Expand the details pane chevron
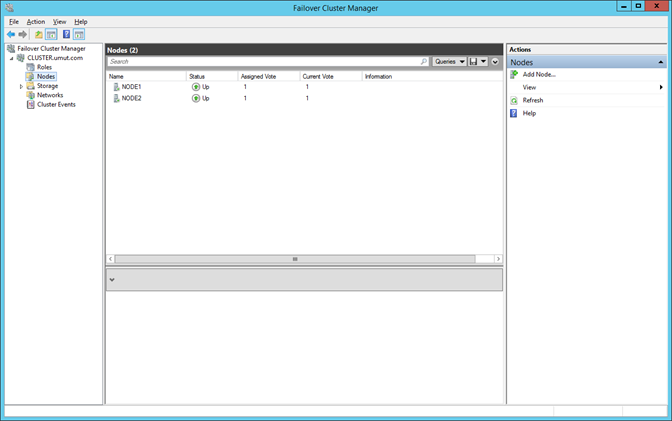Viewport: 672px width, 421px height. [x=112, y=280]
